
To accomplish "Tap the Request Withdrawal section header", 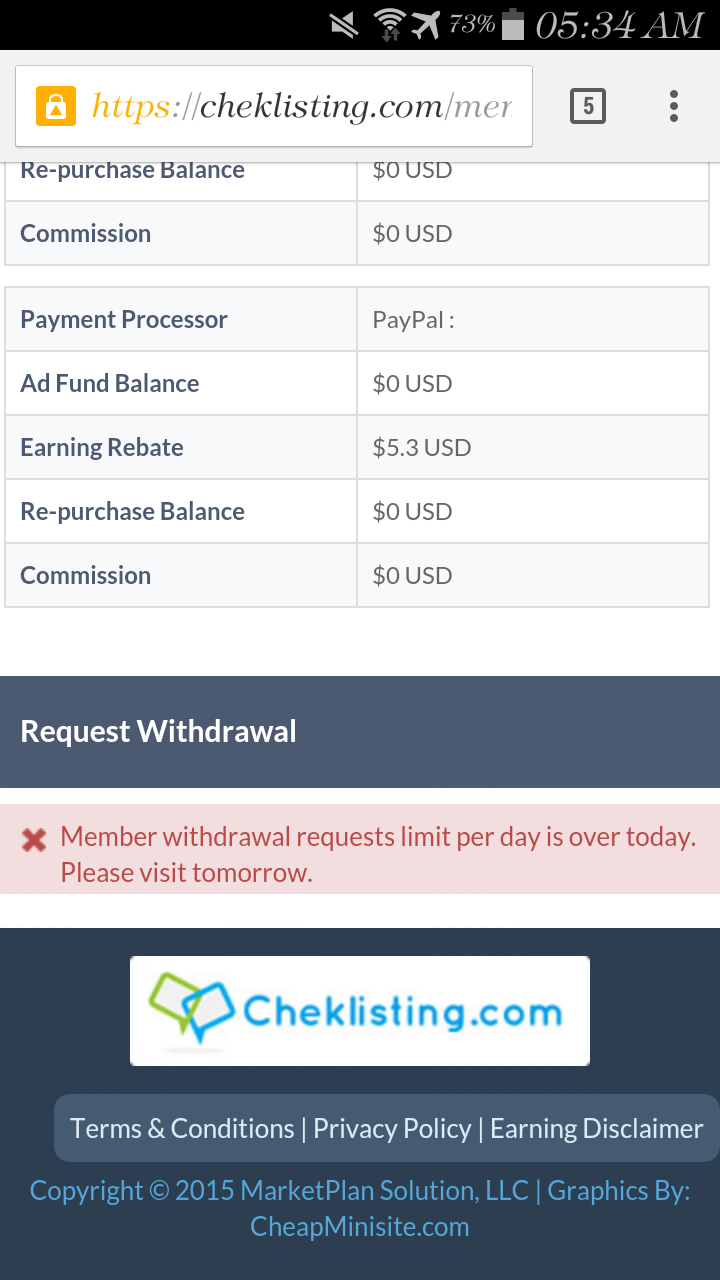I will pyautogui.click(x=158, y=731).
